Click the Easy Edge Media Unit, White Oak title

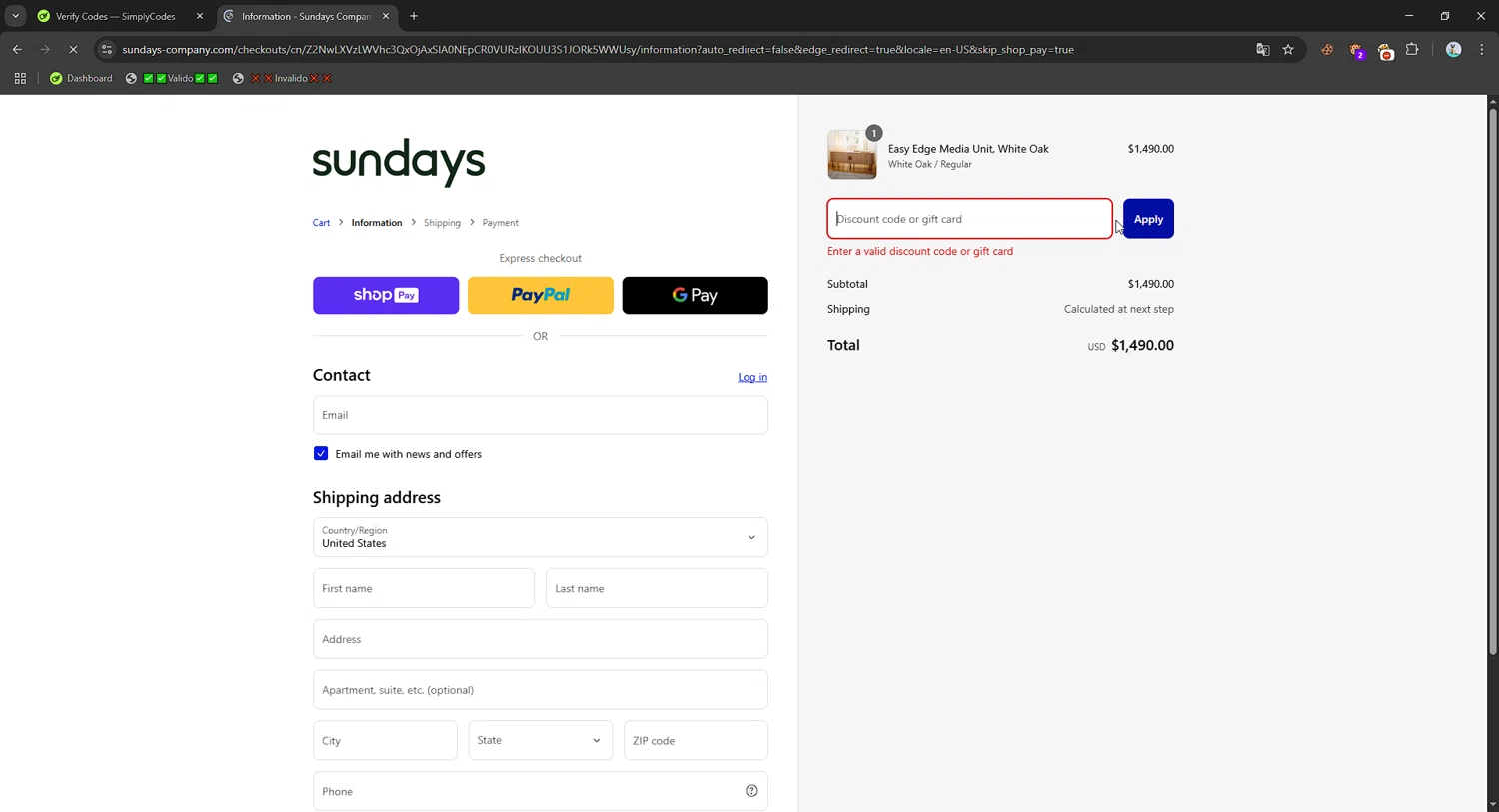pyautogui.click(x=968, y=149)
